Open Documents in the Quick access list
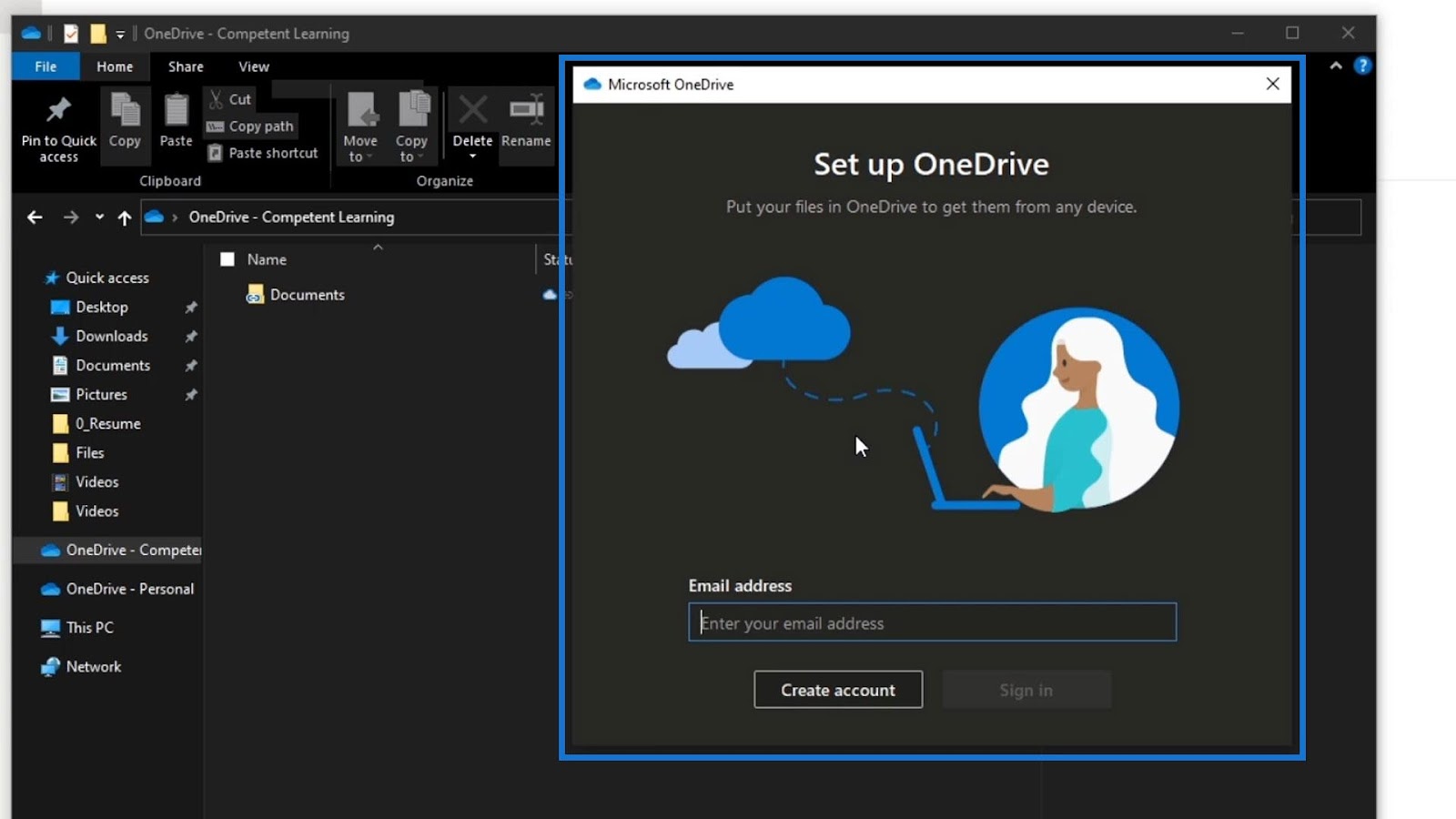Image resolution: width=1456 pixels, height=819 pixels. [x=113, y=365]
